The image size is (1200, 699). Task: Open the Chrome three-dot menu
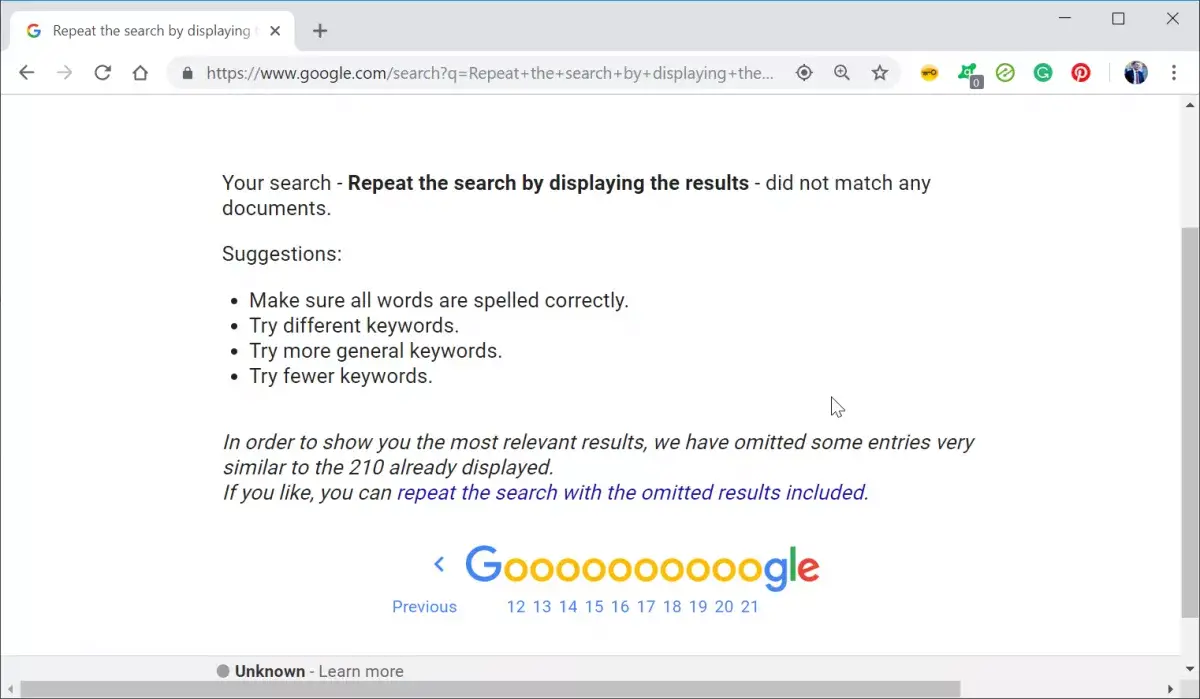pyautogui.click(x=1174, y=73)
